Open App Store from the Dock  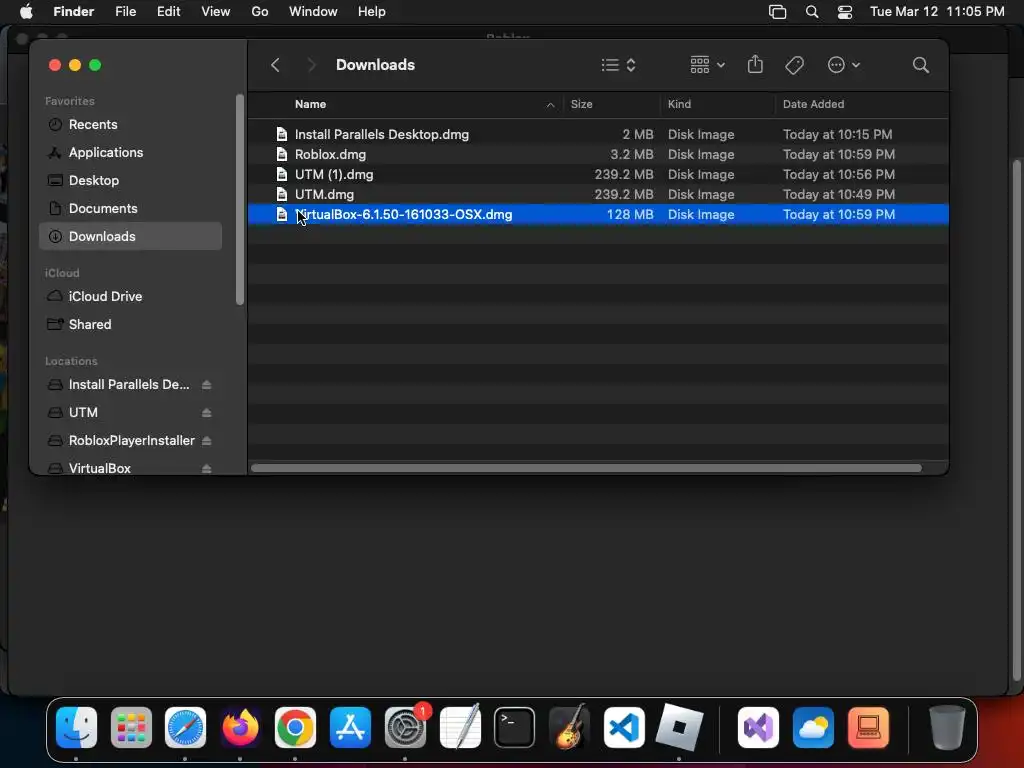coord(350,727)
